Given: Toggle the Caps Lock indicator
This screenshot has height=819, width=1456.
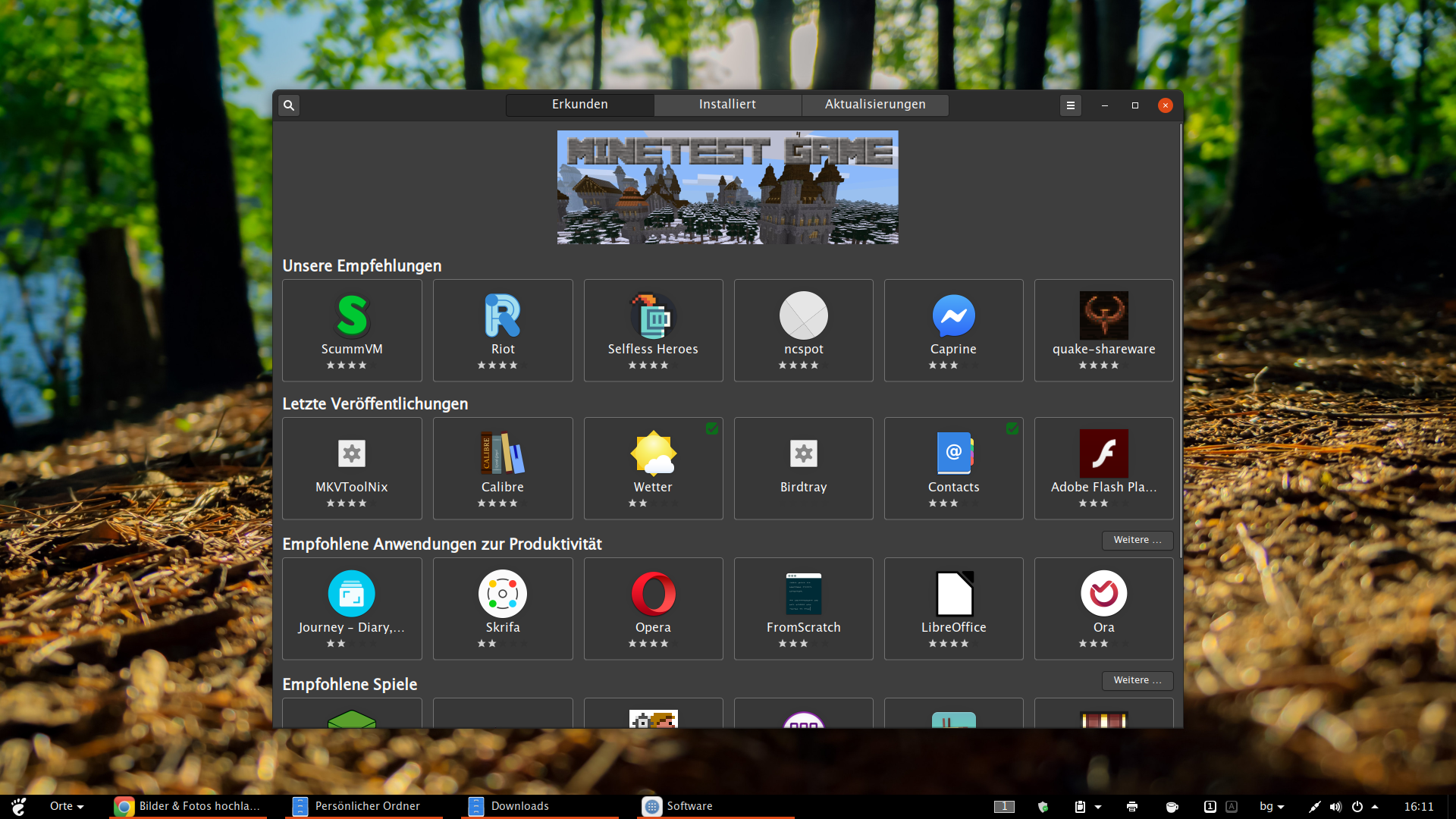Looking at the screenshot, I should pos(1232,807).
